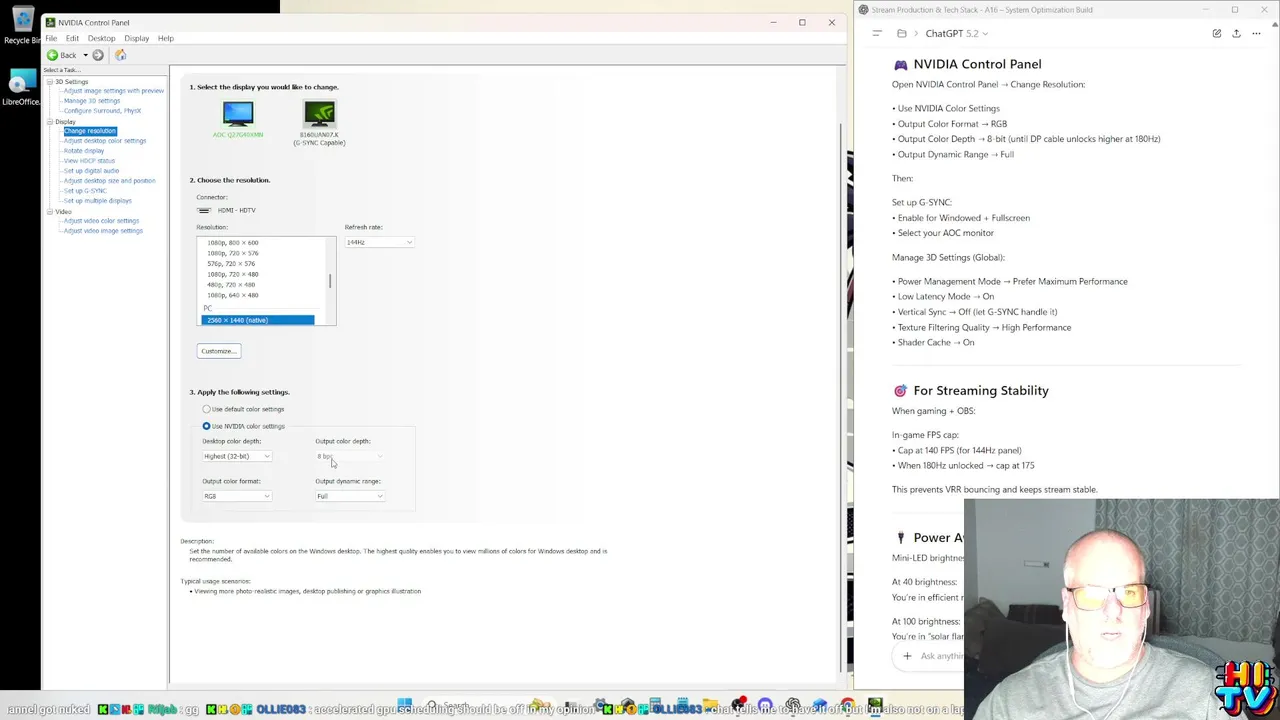Image resolution: width=1280 pixels, height=720 pixels.
Task: Select Use default color settings radio
Action: (x=206, y=409)
